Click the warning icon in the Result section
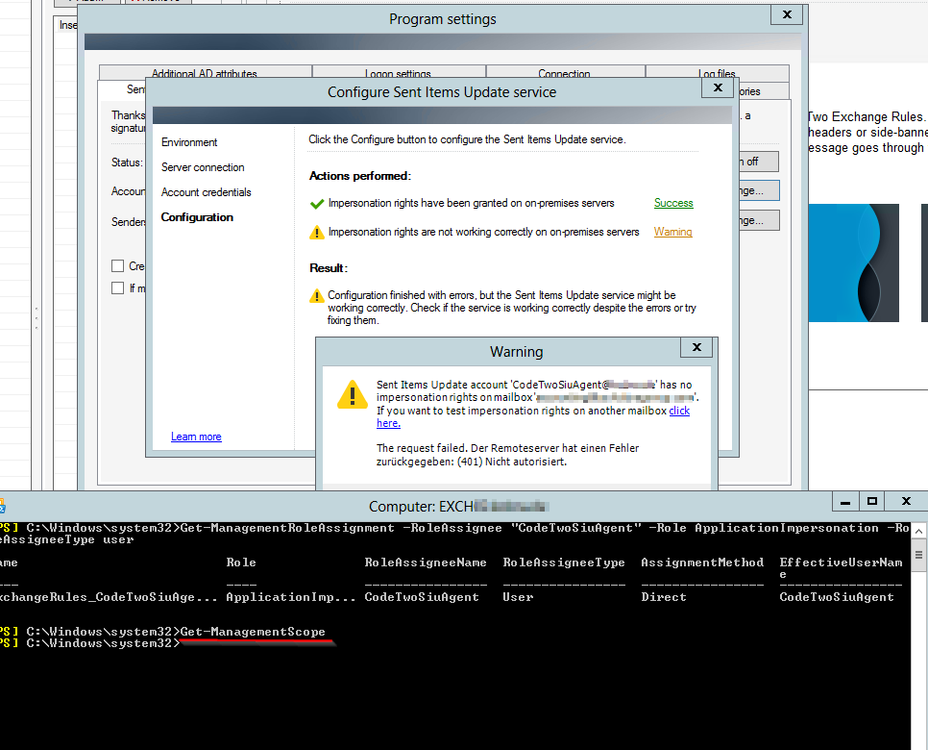This screenshot has width=928, height=750. pyautogui.click(x=317, y=296)
